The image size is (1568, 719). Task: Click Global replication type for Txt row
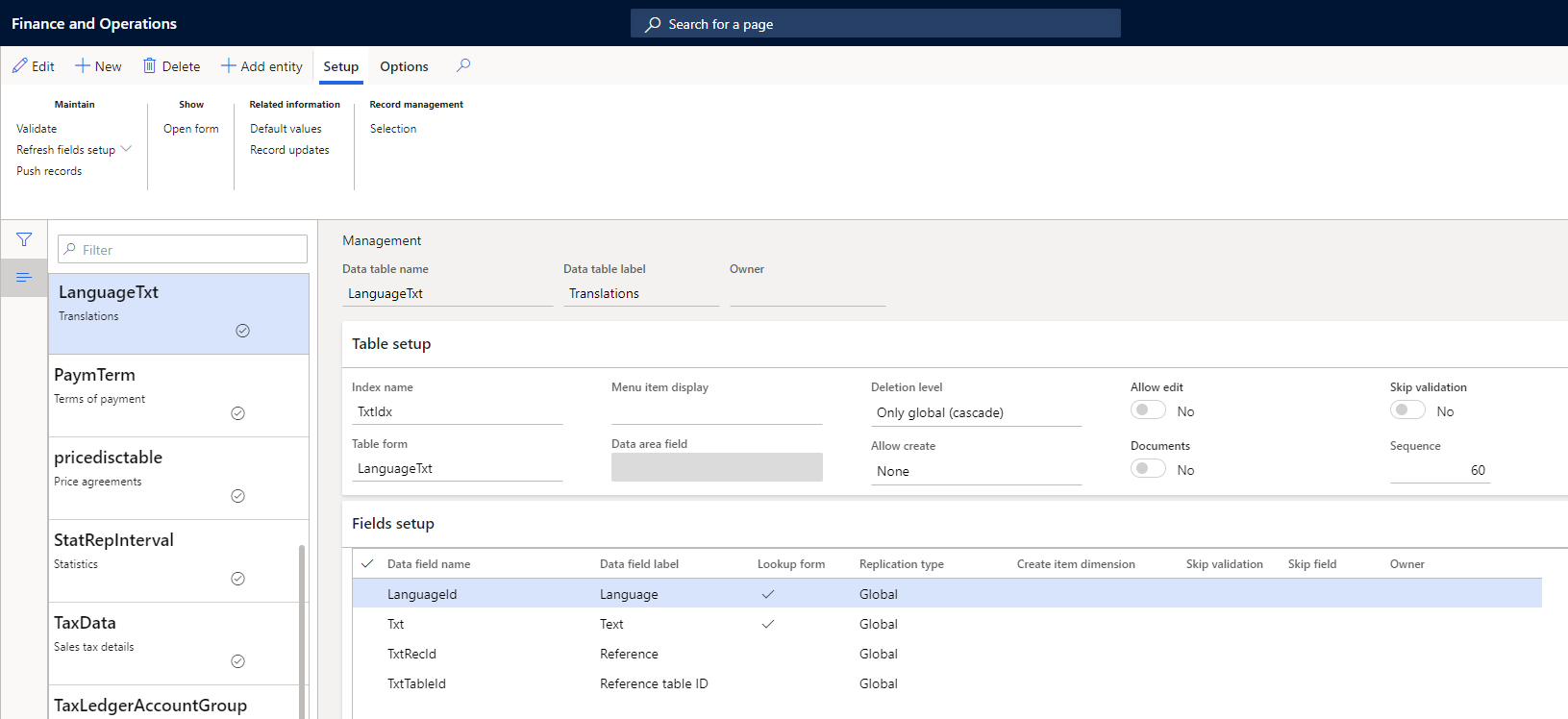[x=879, y=624]
